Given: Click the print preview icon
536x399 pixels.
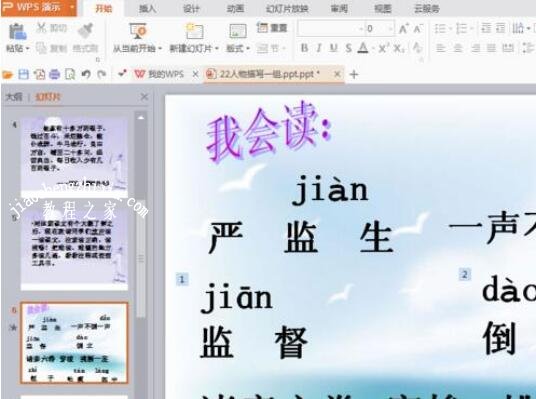Looking at the screenshot, I should pyautogui.click(x=70, y=74).
